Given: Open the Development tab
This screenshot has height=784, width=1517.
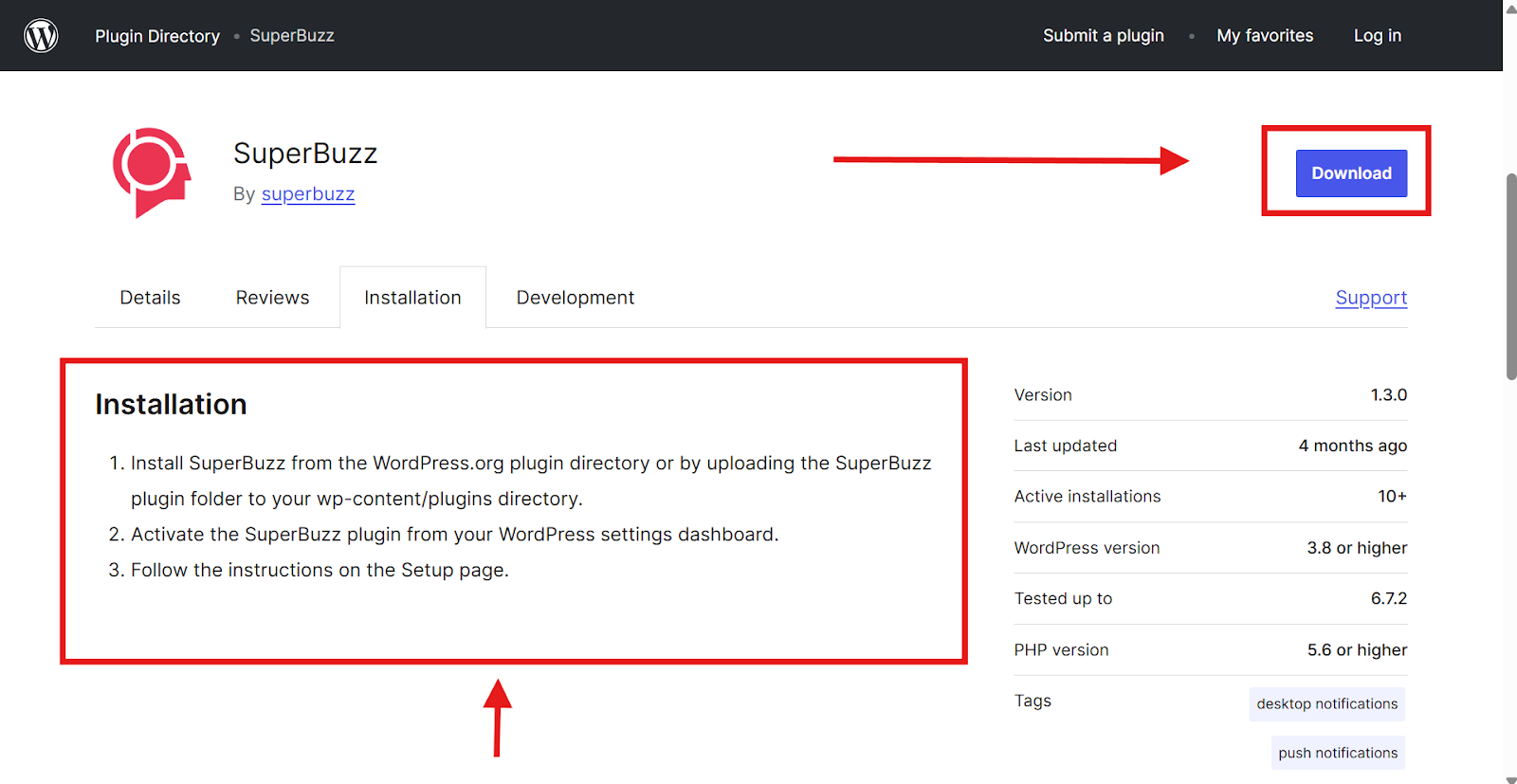Looking at the screenshot, I should pos(576,298).
